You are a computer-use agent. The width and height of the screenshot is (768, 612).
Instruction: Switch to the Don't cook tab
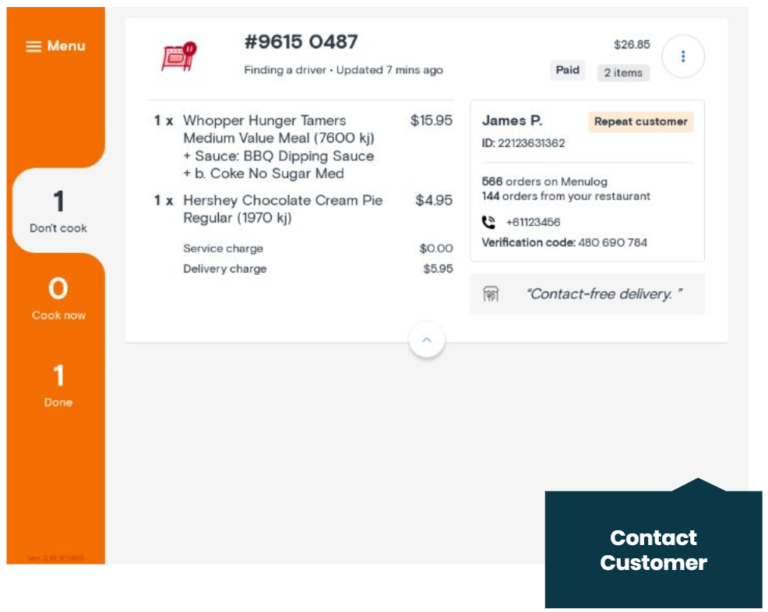pos(58,211)
